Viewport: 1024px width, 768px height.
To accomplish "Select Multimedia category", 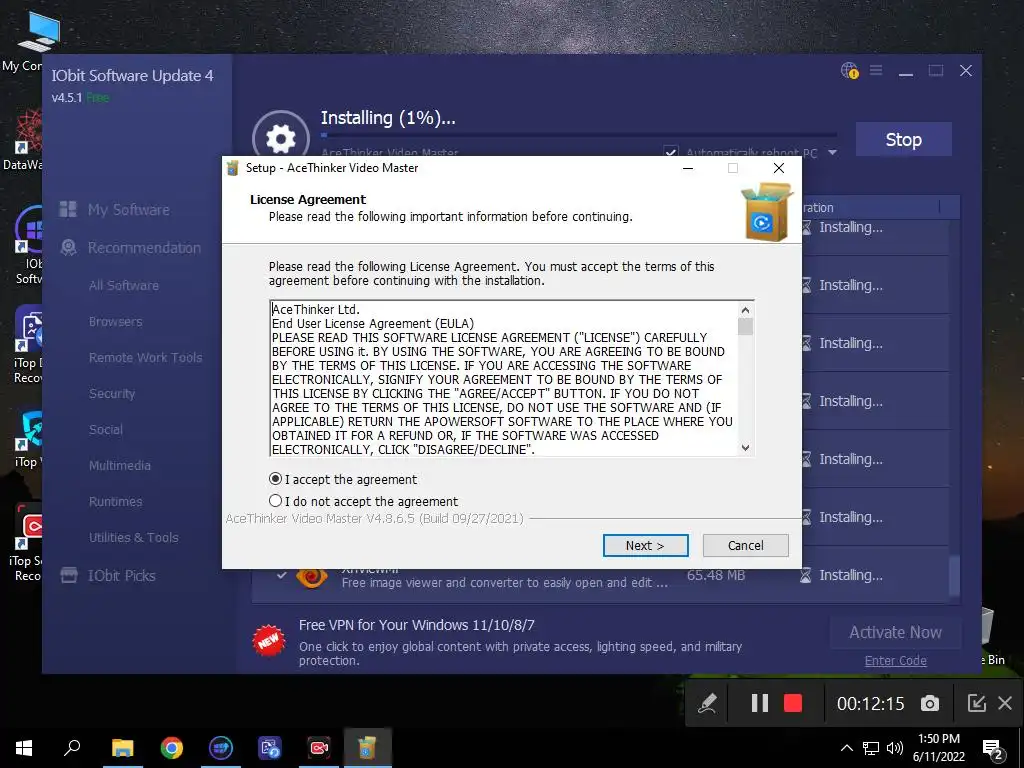I will click(120, 465).
